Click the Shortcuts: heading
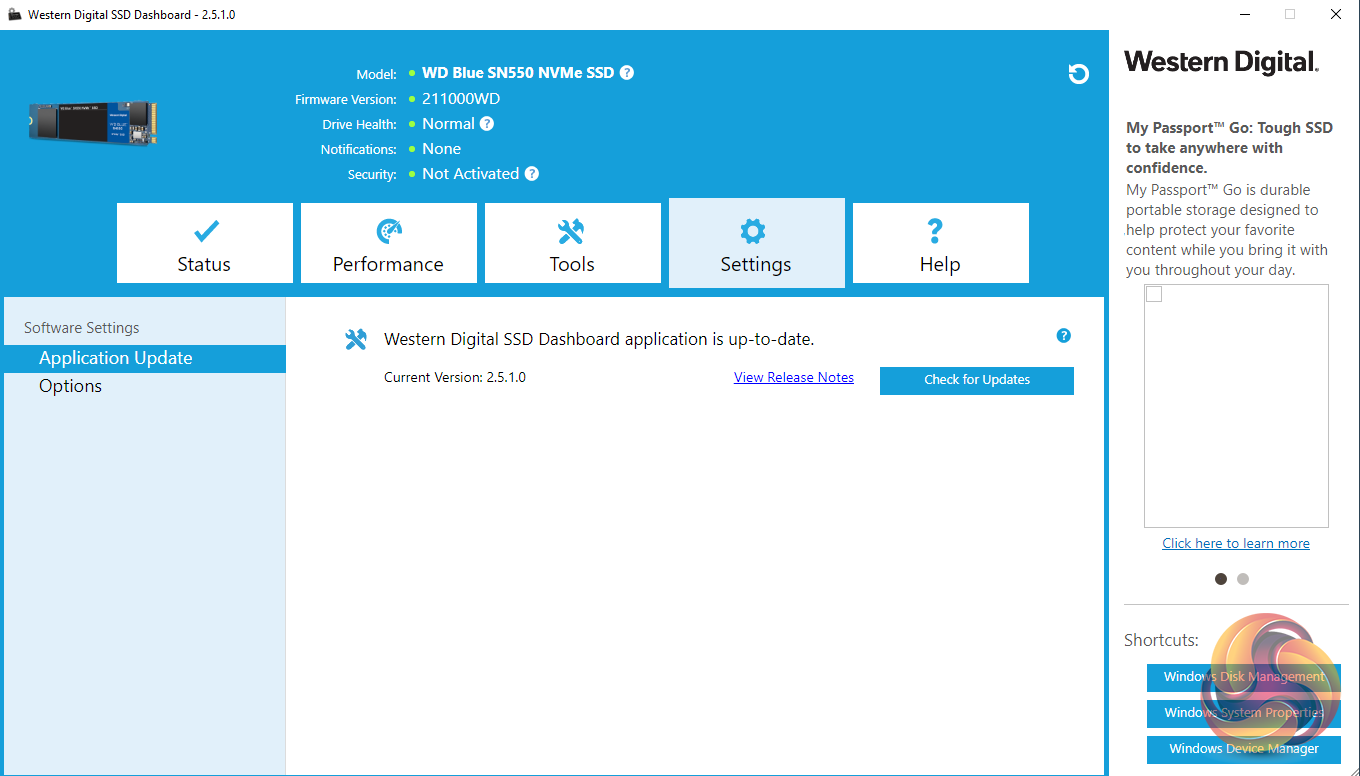Image resolution: width=1360 pixels, height=776 pixels. pyautogui.click(x=1161, y=640)
